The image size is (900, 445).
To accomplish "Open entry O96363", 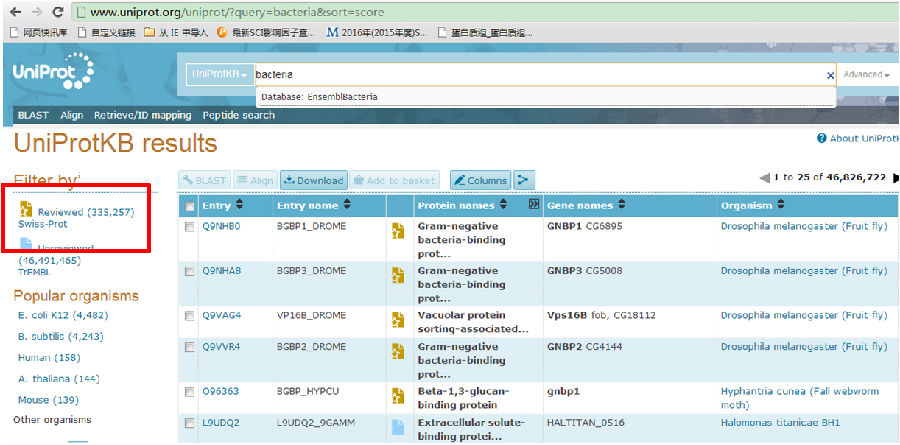I will [220, 392].
